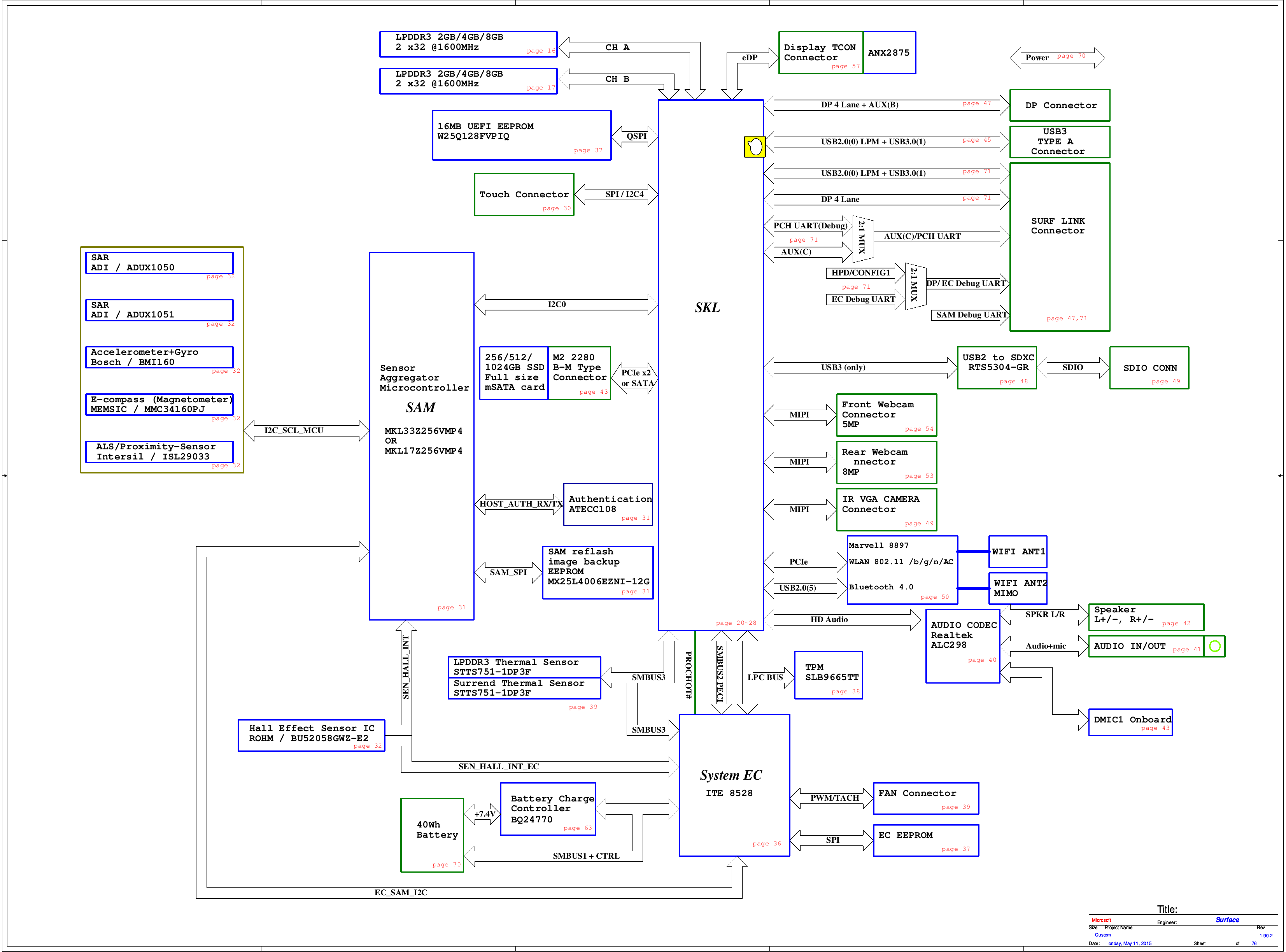Select the WIFI ANT1 box
Viewport: 1286px width, 952px height.
click(x=1018, y=552)
